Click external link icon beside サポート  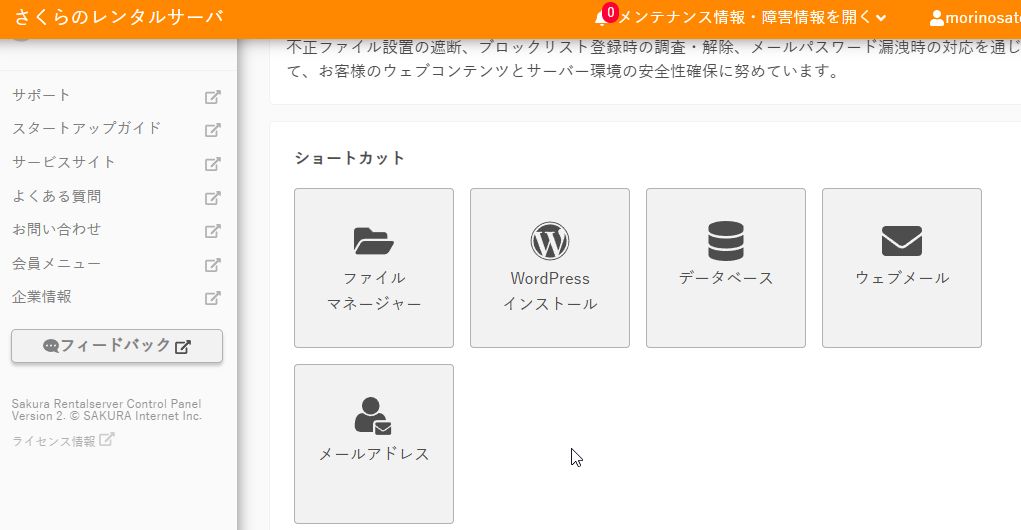tap(212, 97)
